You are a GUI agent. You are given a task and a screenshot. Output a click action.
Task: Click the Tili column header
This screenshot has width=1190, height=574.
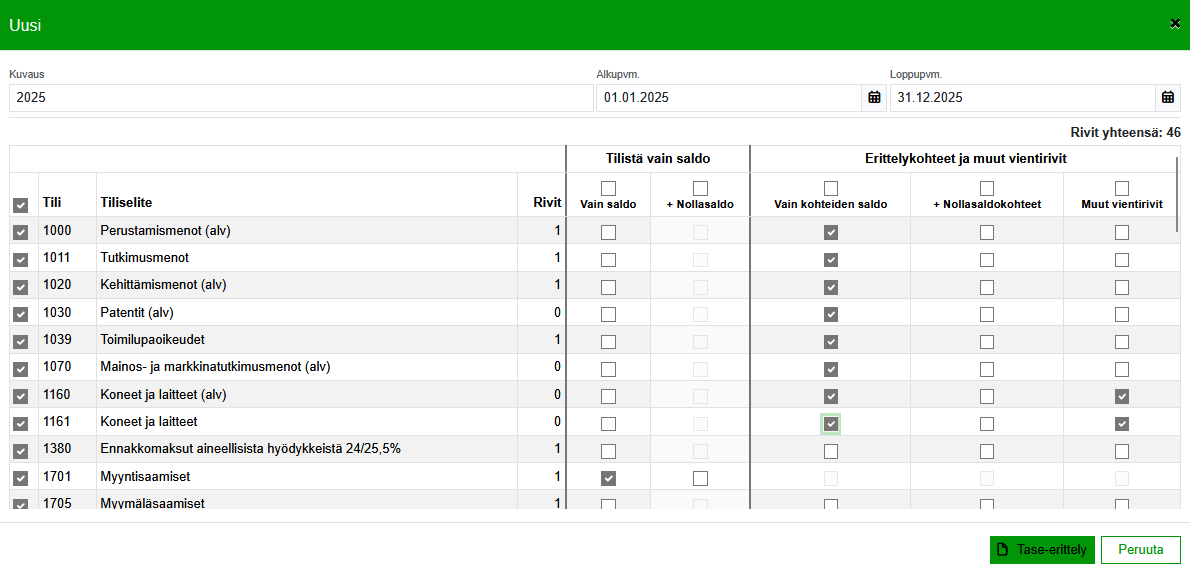(52, 203)
